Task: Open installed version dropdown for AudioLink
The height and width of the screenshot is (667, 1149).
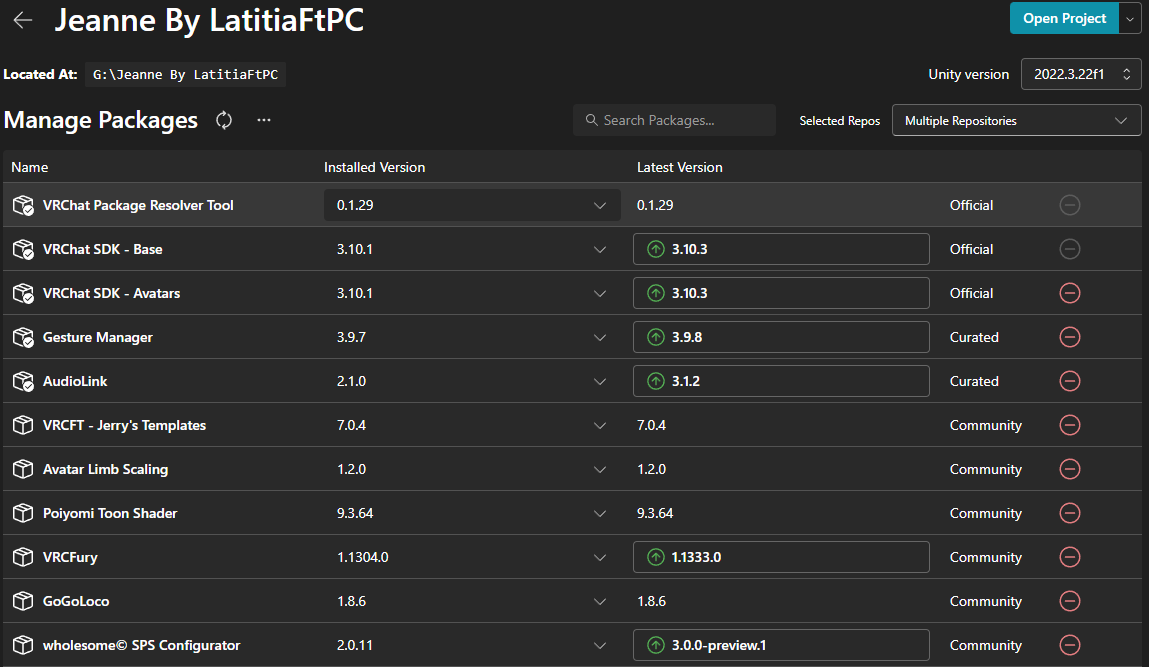Action: pos(472,381)
